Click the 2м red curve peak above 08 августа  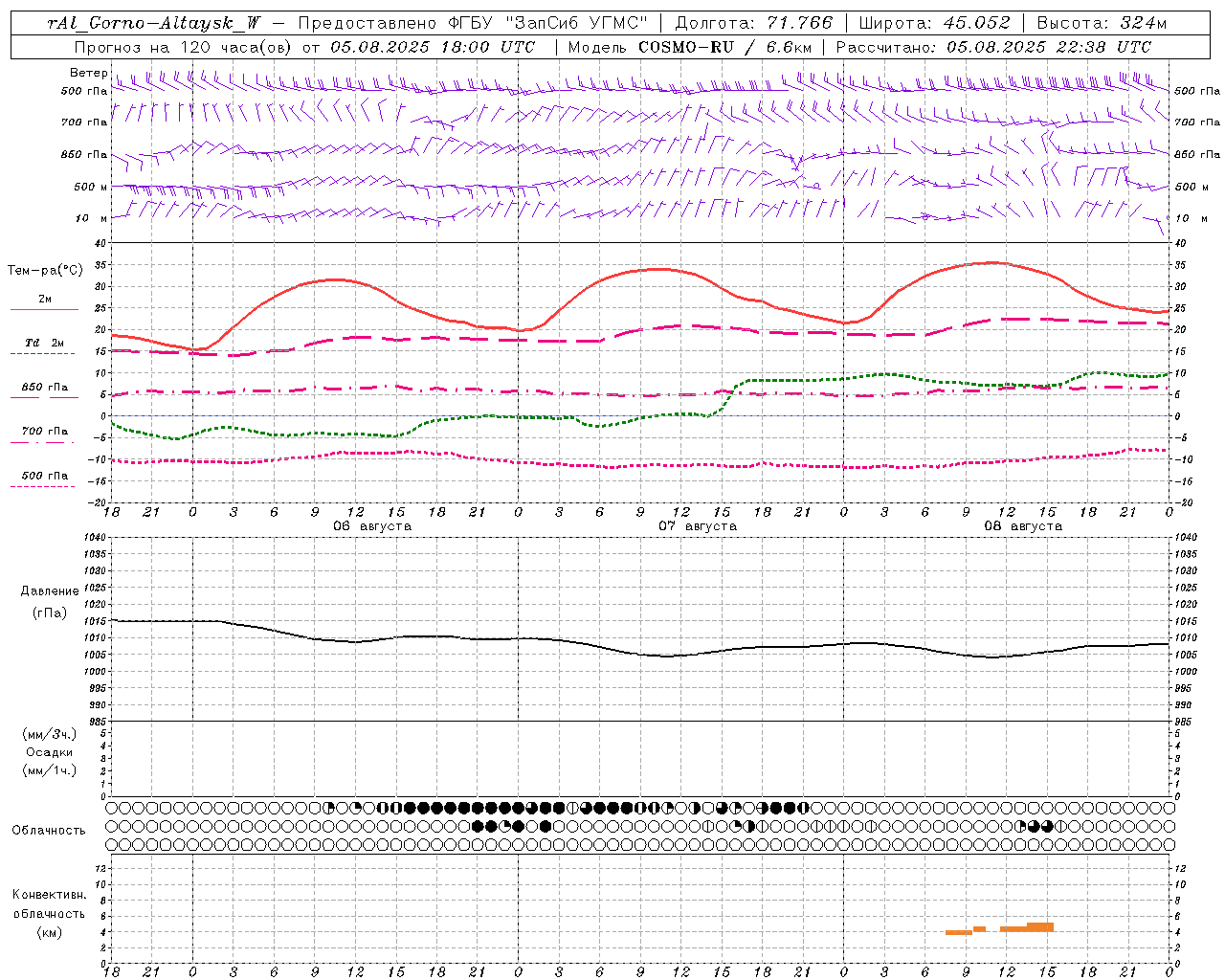(x=995, y=262)
